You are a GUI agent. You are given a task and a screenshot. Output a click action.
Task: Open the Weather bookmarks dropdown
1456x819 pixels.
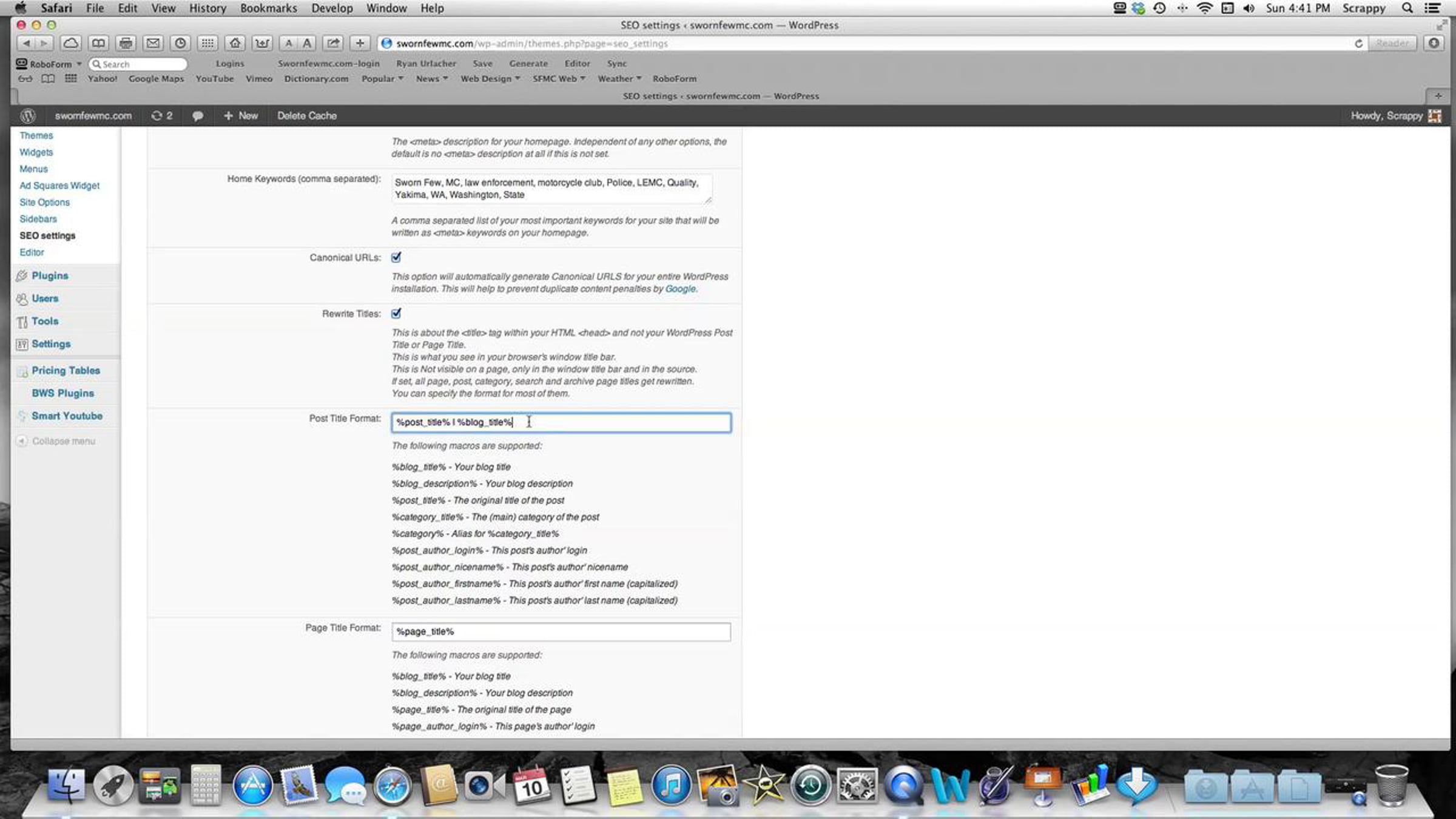[619, 79]
